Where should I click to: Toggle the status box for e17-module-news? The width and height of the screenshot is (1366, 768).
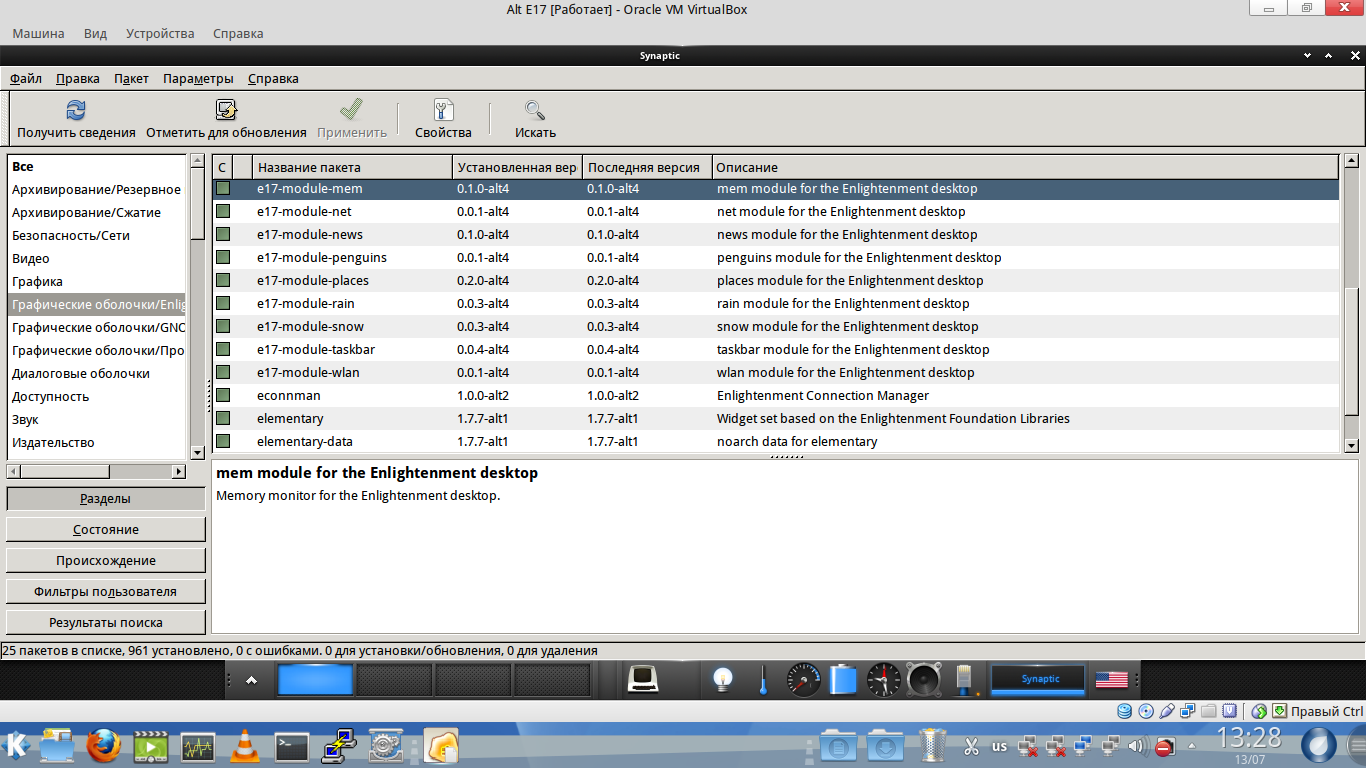[x=223, y=234]
